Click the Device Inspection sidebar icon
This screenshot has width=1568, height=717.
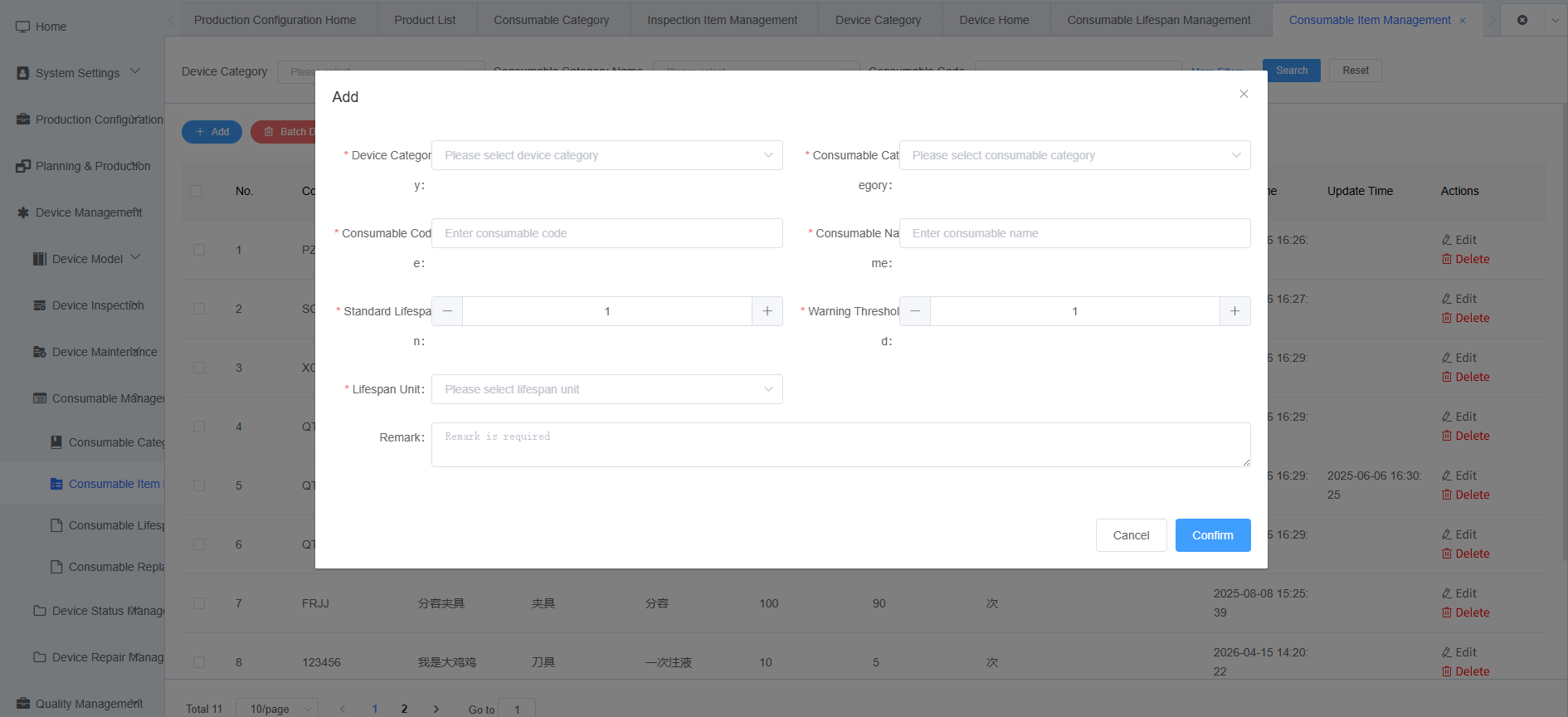[40, 305]
